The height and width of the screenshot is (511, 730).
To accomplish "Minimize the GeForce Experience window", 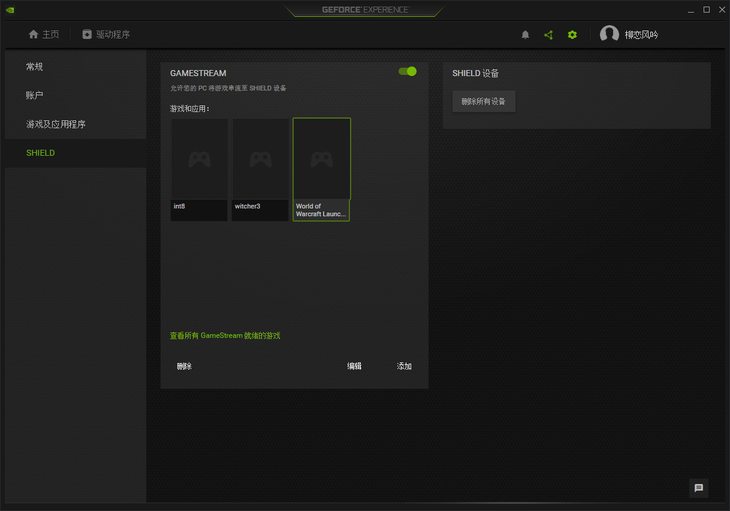I will [x=691, y=10].
